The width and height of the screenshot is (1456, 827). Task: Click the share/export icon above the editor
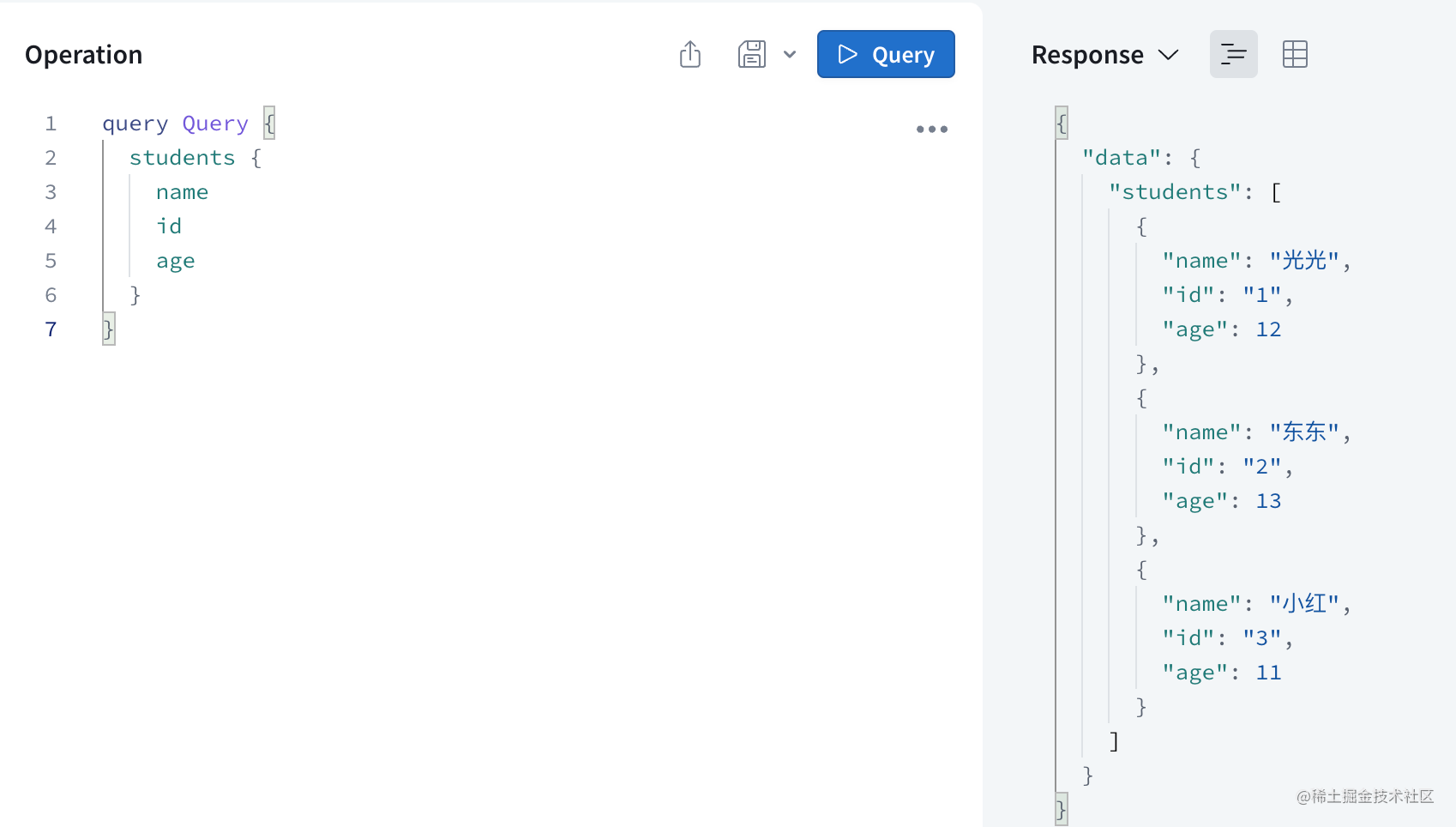pyautogui.click(x=690, y=53)
